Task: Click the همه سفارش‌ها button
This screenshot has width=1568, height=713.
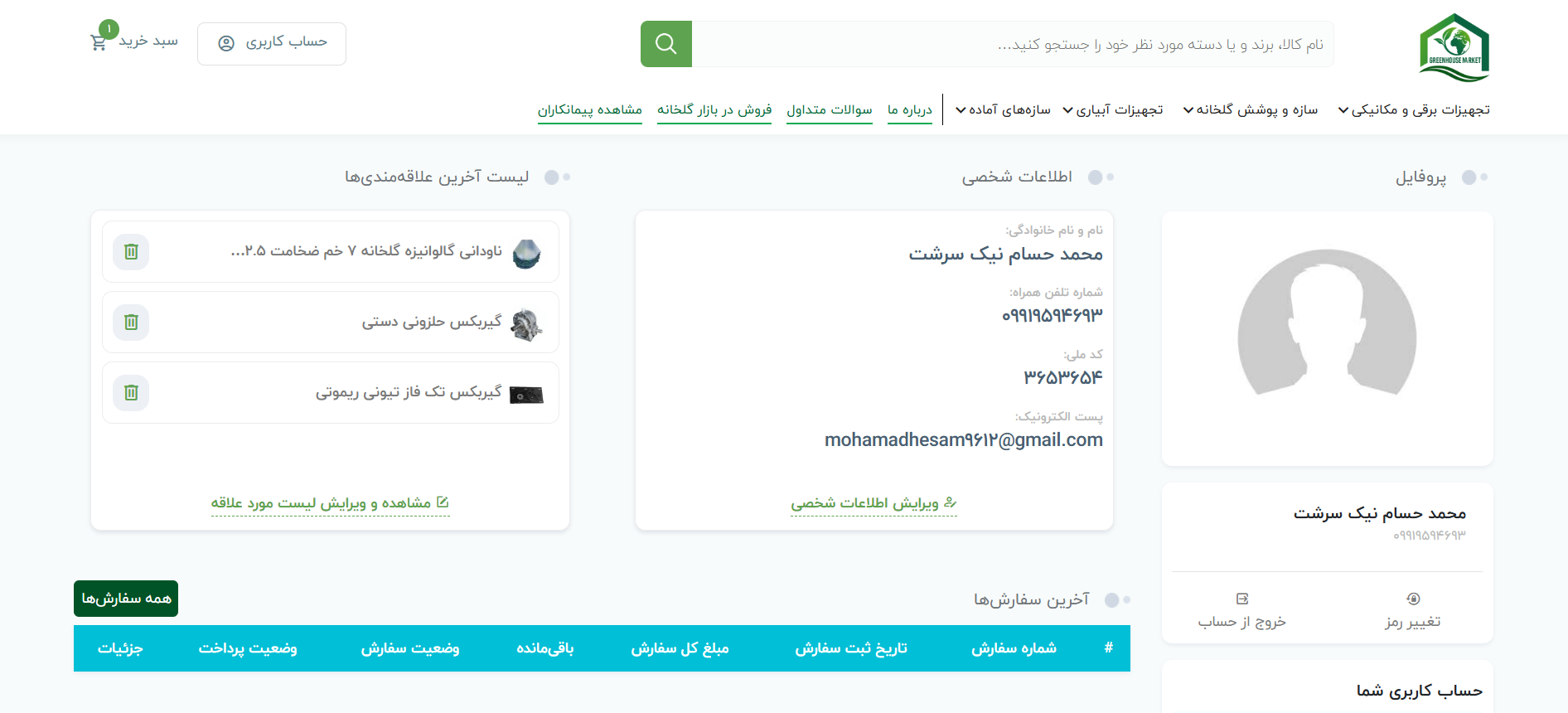Action: click(x=126, y=599)
